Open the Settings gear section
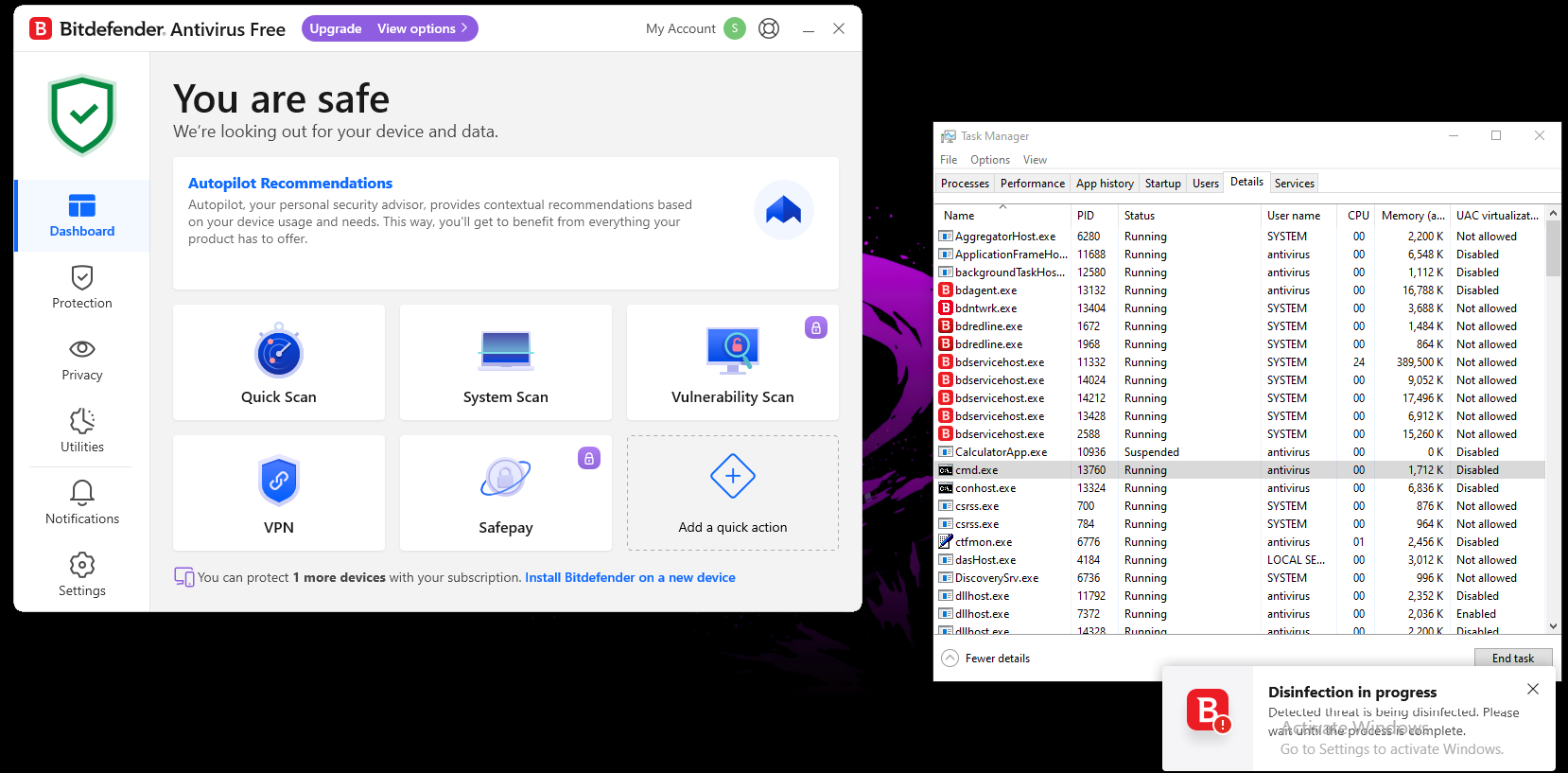The height and width of the screenshot is (773, 1568). coord(82,575)
